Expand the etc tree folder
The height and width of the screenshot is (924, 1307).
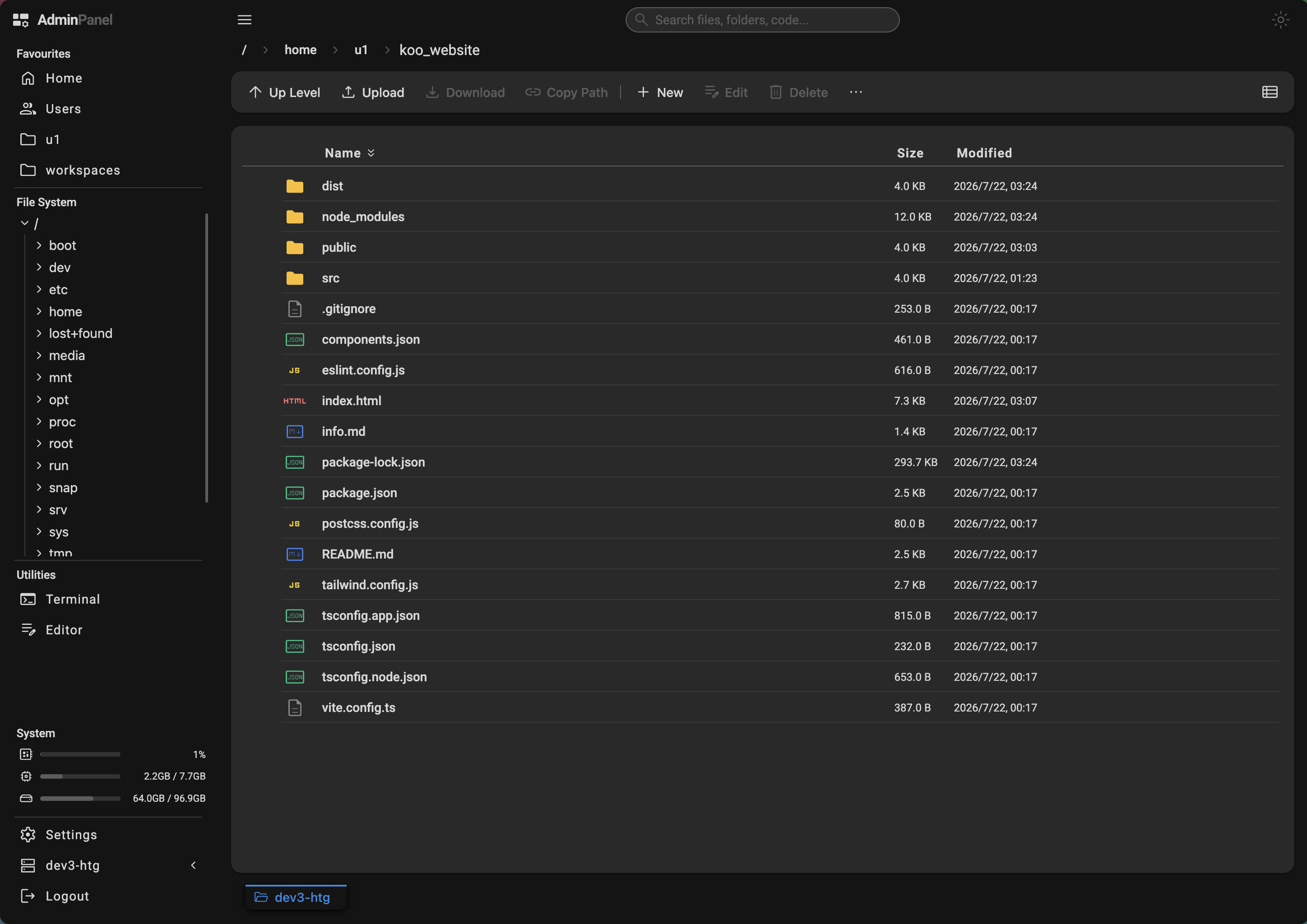point(39,290)
